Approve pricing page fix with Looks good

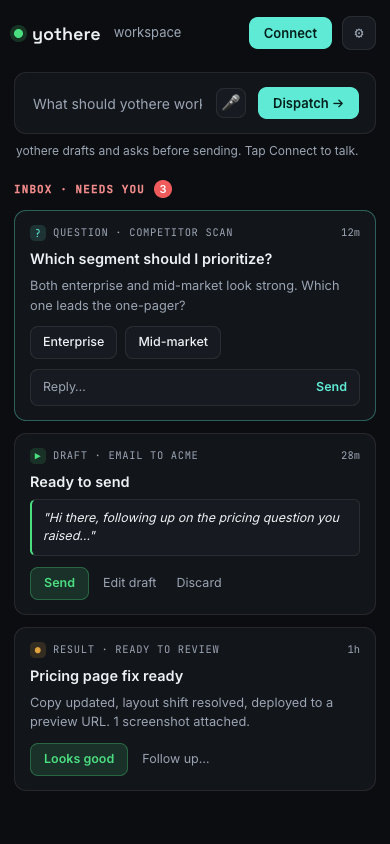(x=79, y=759)
